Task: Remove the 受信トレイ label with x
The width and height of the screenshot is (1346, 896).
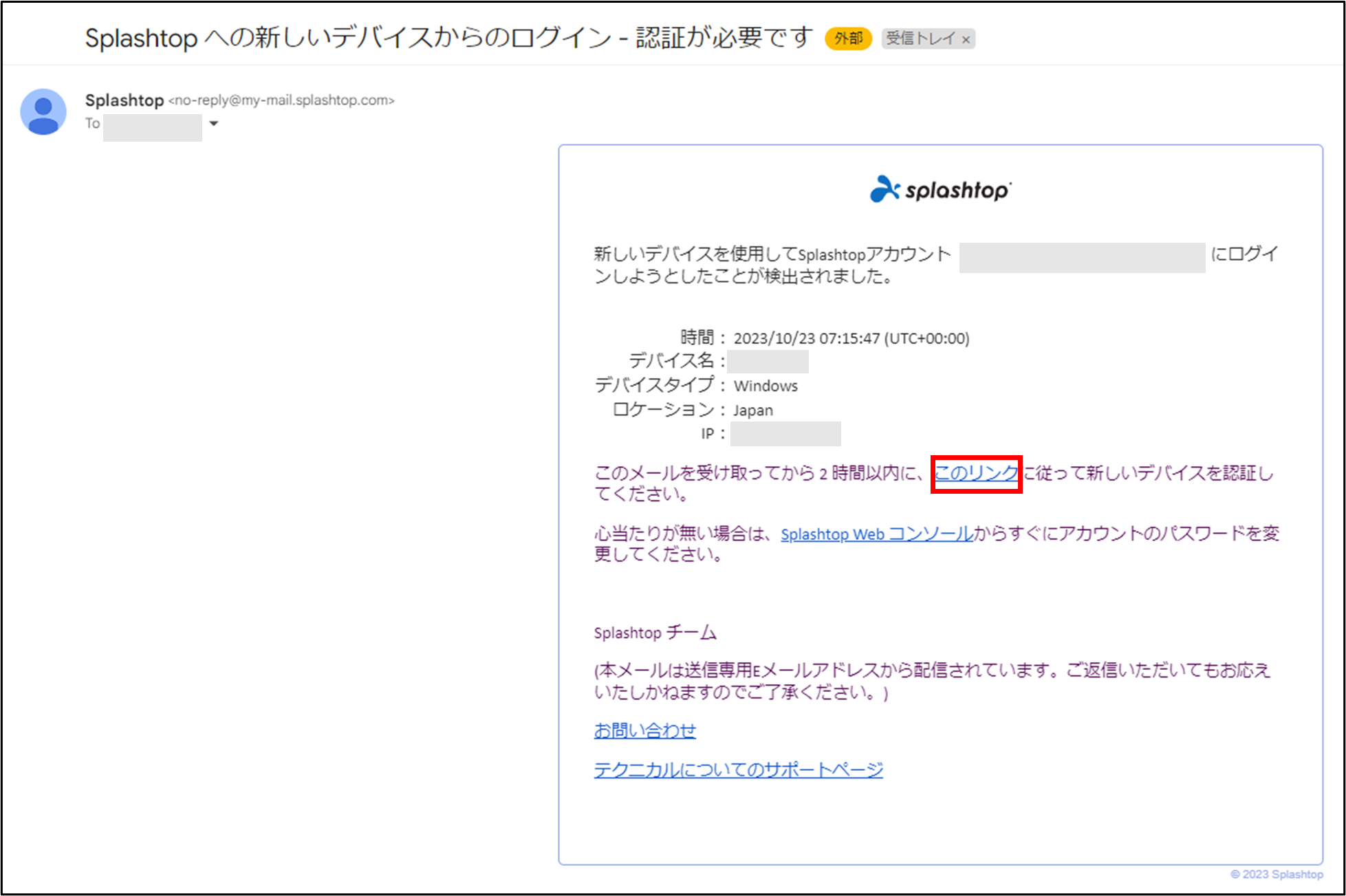Action: [966, 40]
